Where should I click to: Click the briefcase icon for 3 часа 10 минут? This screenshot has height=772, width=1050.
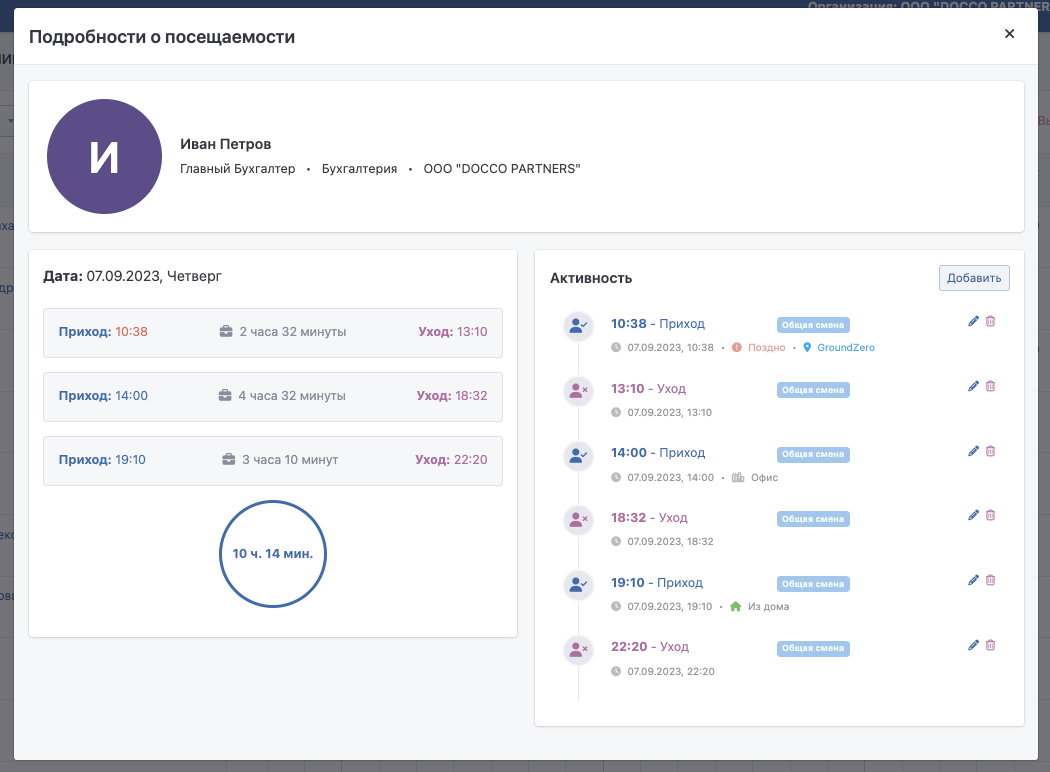228,460
